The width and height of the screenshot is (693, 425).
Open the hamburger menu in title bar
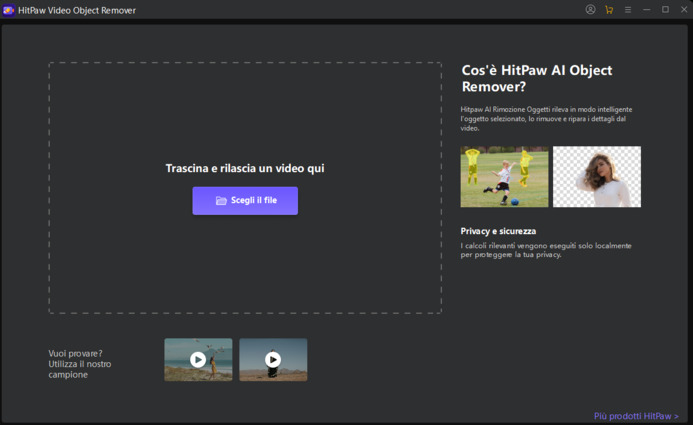[x=628, y=10]
